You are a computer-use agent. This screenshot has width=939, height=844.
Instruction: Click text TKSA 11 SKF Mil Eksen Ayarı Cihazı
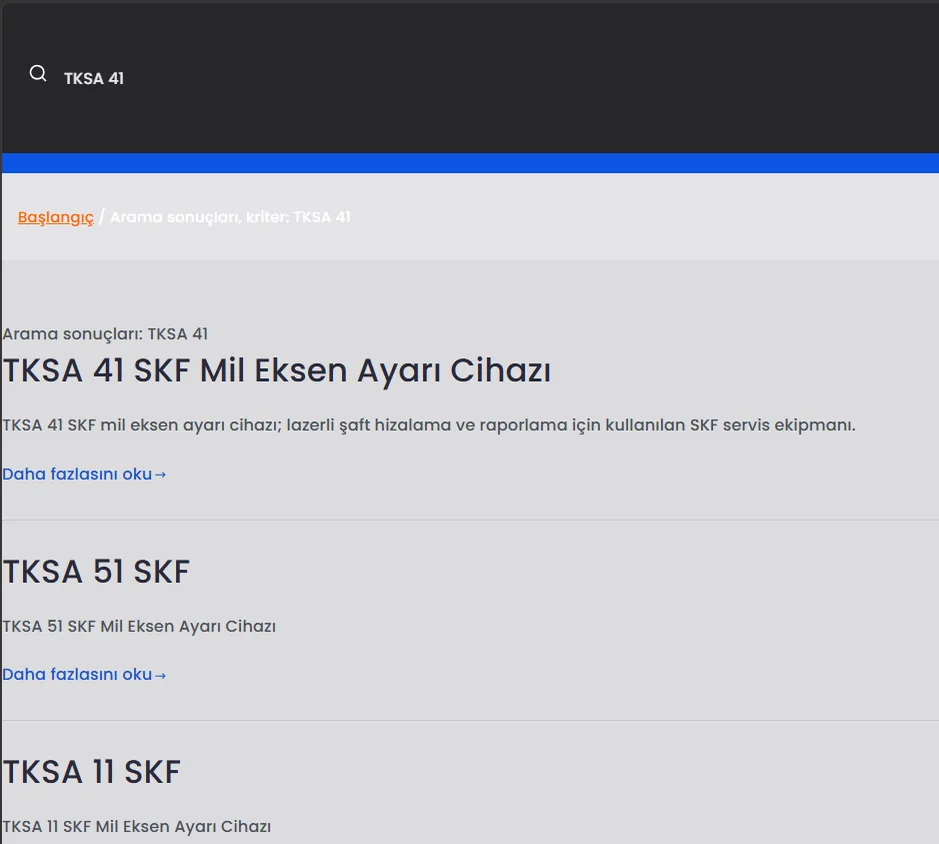(x=137, y=826)
